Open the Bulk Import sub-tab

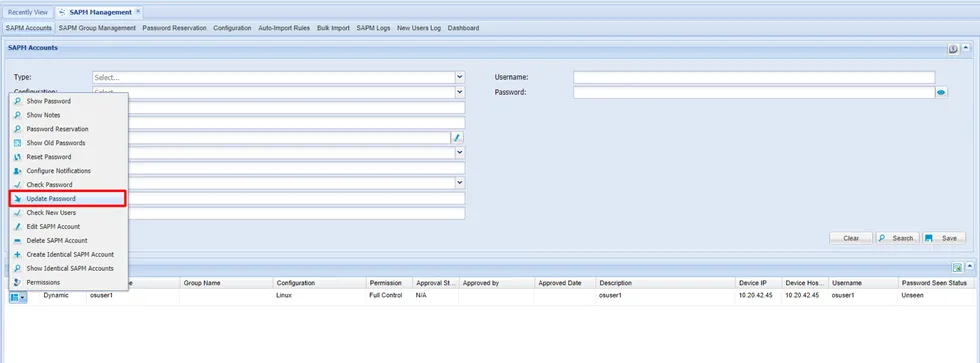[333, 28]
